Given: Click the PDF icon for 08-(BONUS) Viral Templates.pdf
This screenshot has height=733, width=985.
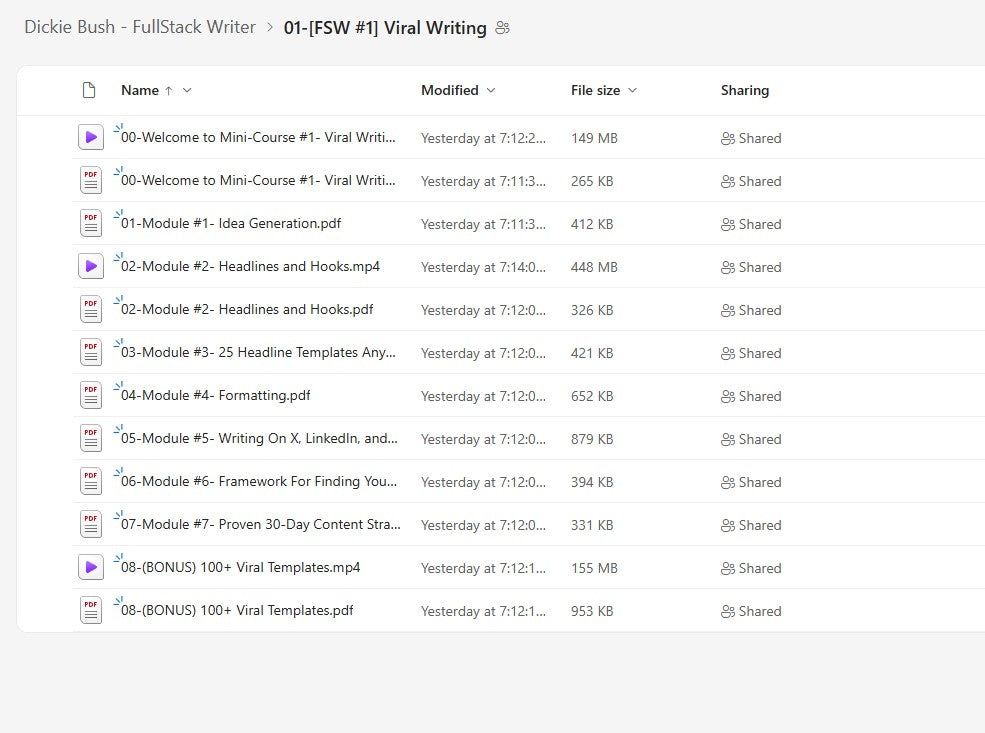Looking at the screenshot, I should [x=90, y=611].
